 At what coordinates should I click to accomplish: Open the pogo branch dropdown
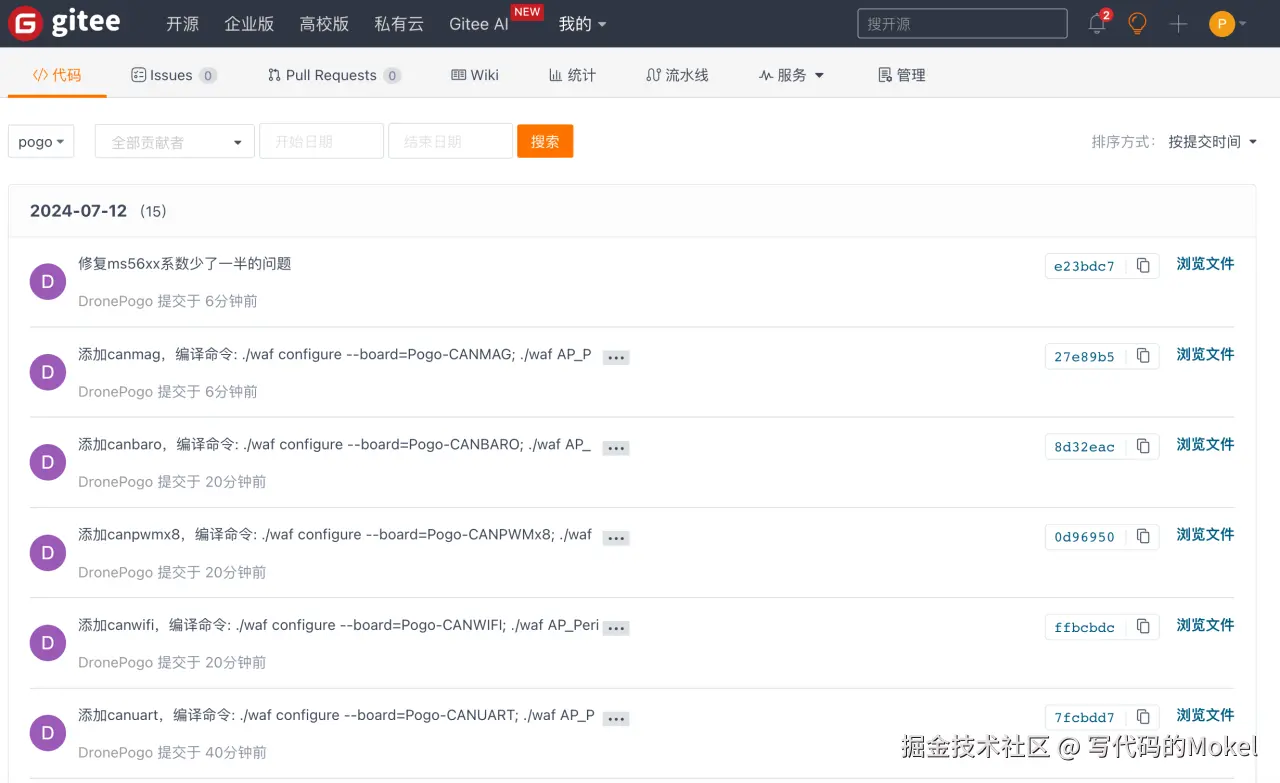(x=41, y=142)
